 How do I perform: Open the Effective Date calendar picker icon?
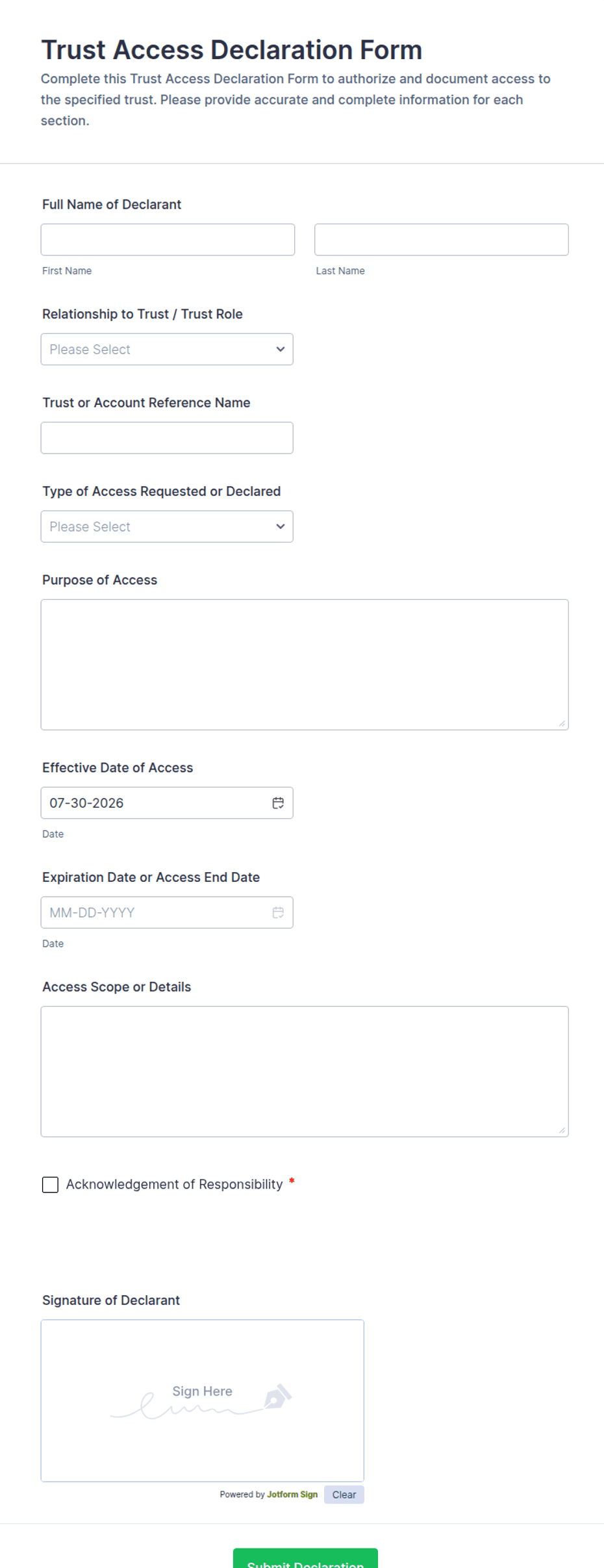coord(278,803)
